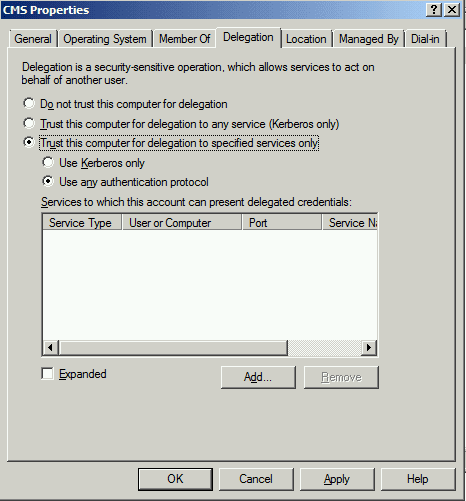
Task: Open the Managed By tab
Action: point(369,39)
